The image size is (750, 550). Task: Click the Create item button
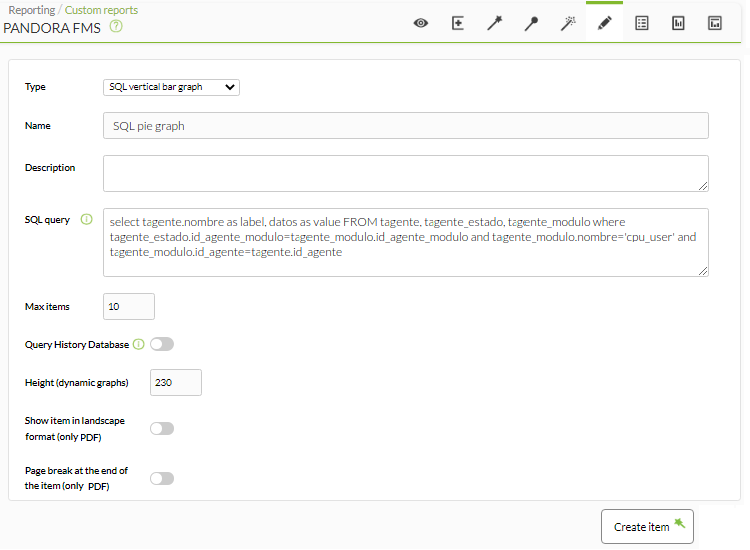tap(647, 527)
